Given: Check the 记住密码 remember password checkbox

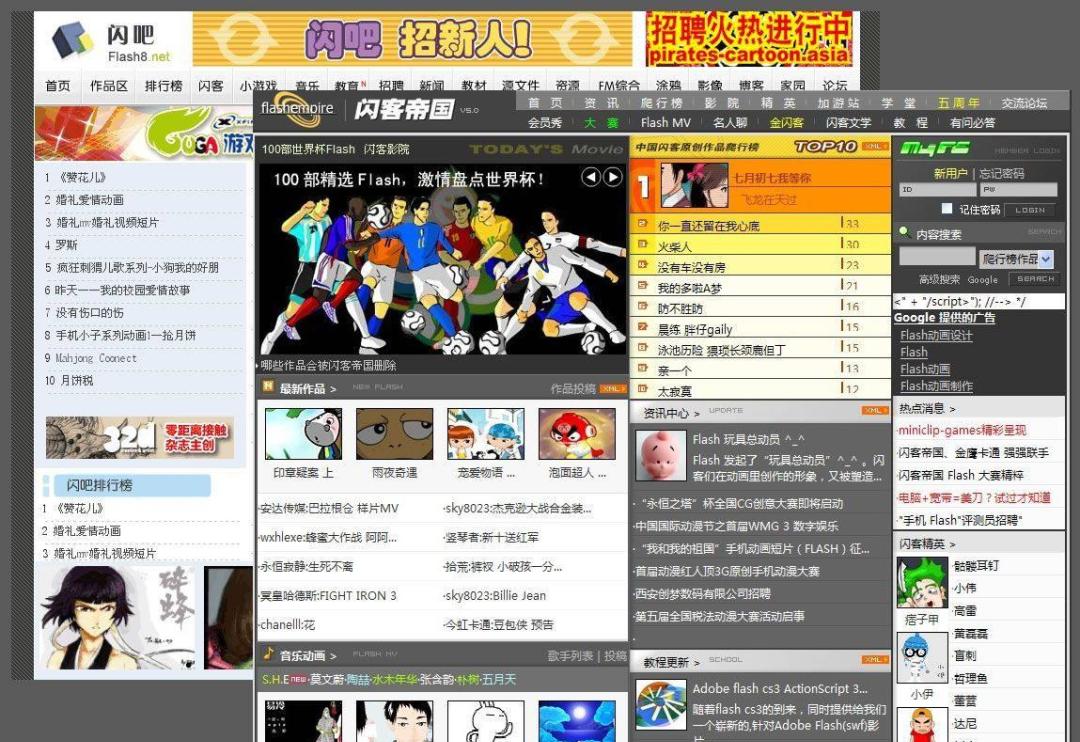Looking at the screenshot, I should (x=947, y=209).
